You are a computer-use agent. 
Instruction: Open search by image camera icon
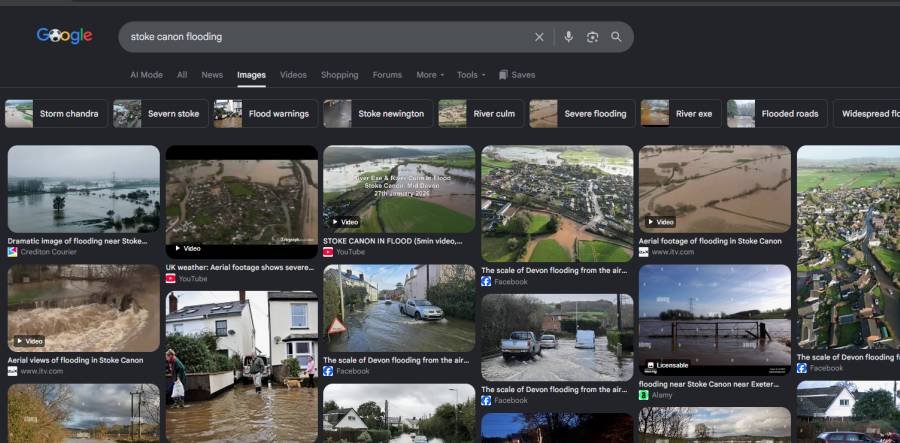click(592, 37)
